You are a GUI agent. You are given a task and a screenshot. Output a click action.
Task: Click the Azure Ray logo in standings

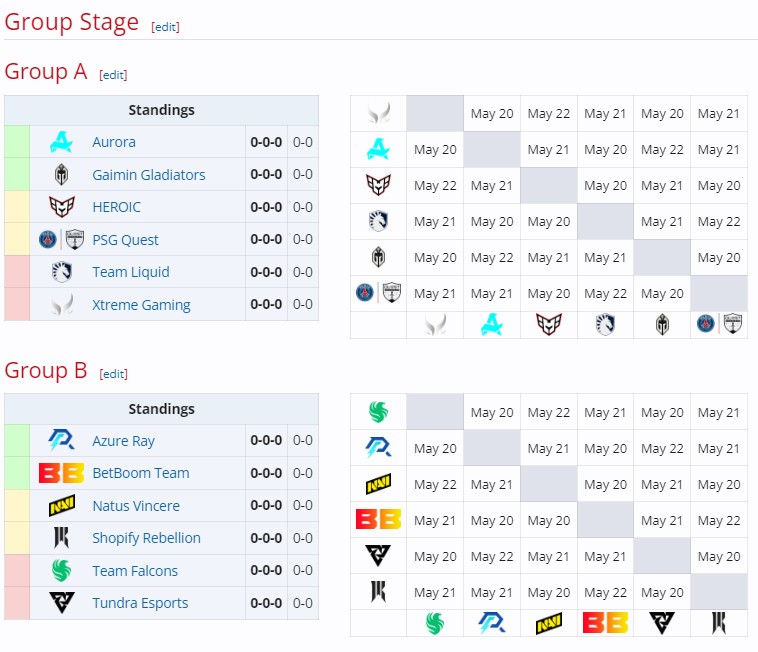click(x=61, y=441)
